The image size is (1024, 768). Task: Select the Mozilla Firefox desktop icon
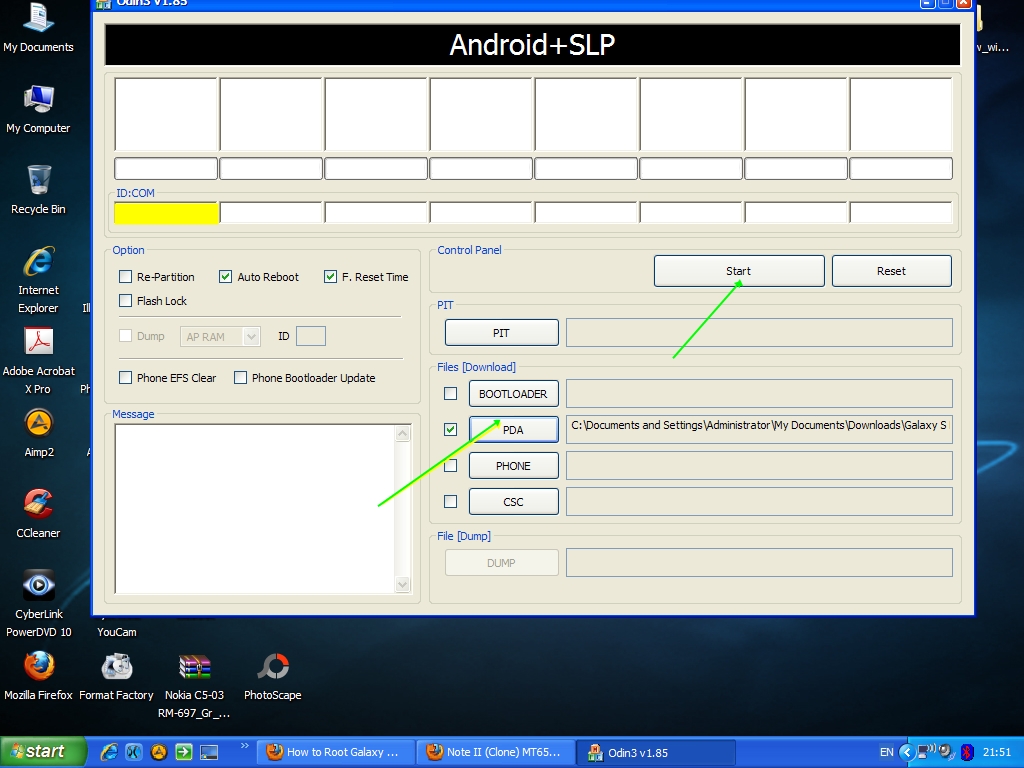[x=38, y=676]
